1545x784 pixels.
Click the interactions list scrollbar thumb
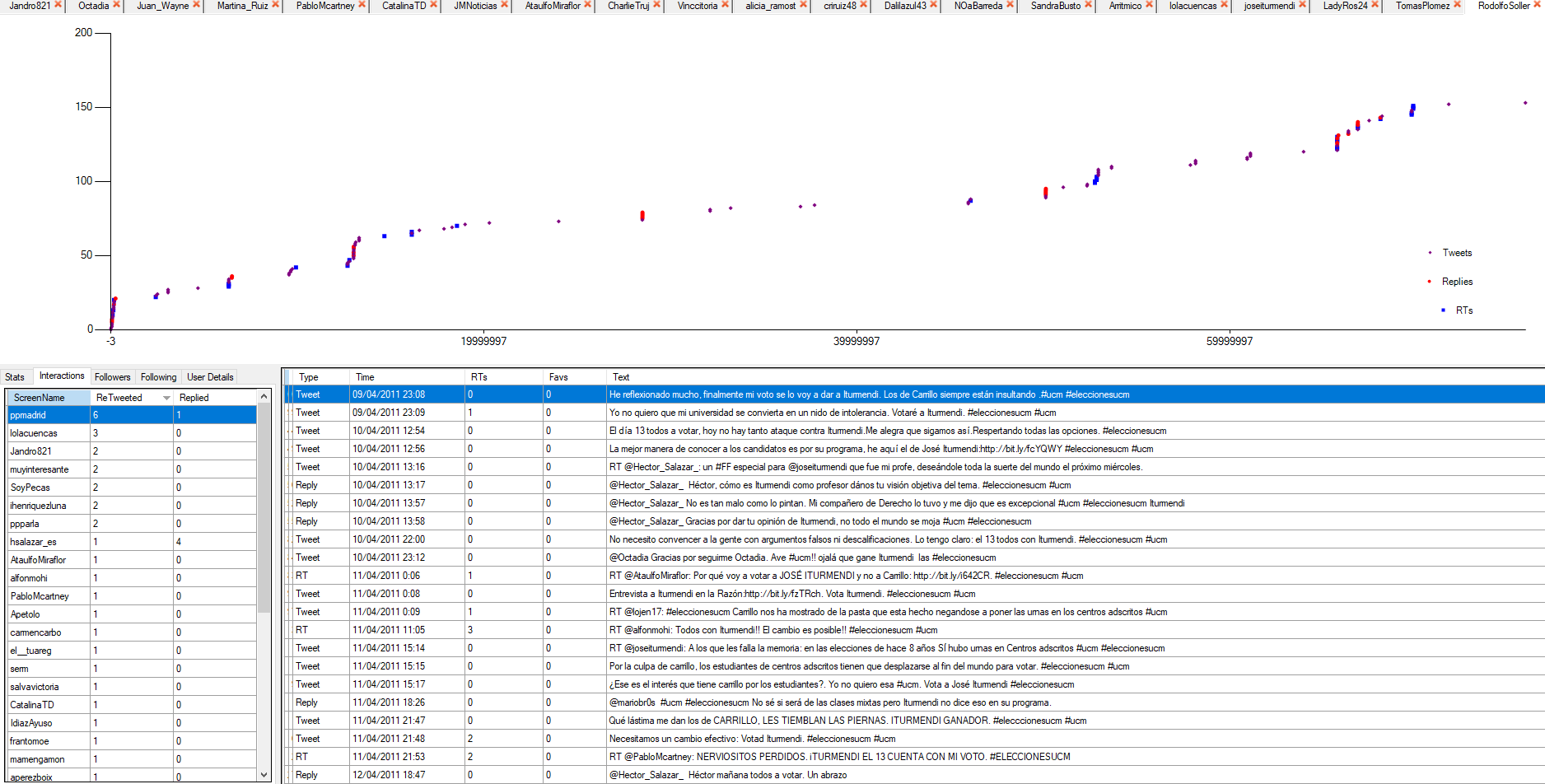point(264,507)
